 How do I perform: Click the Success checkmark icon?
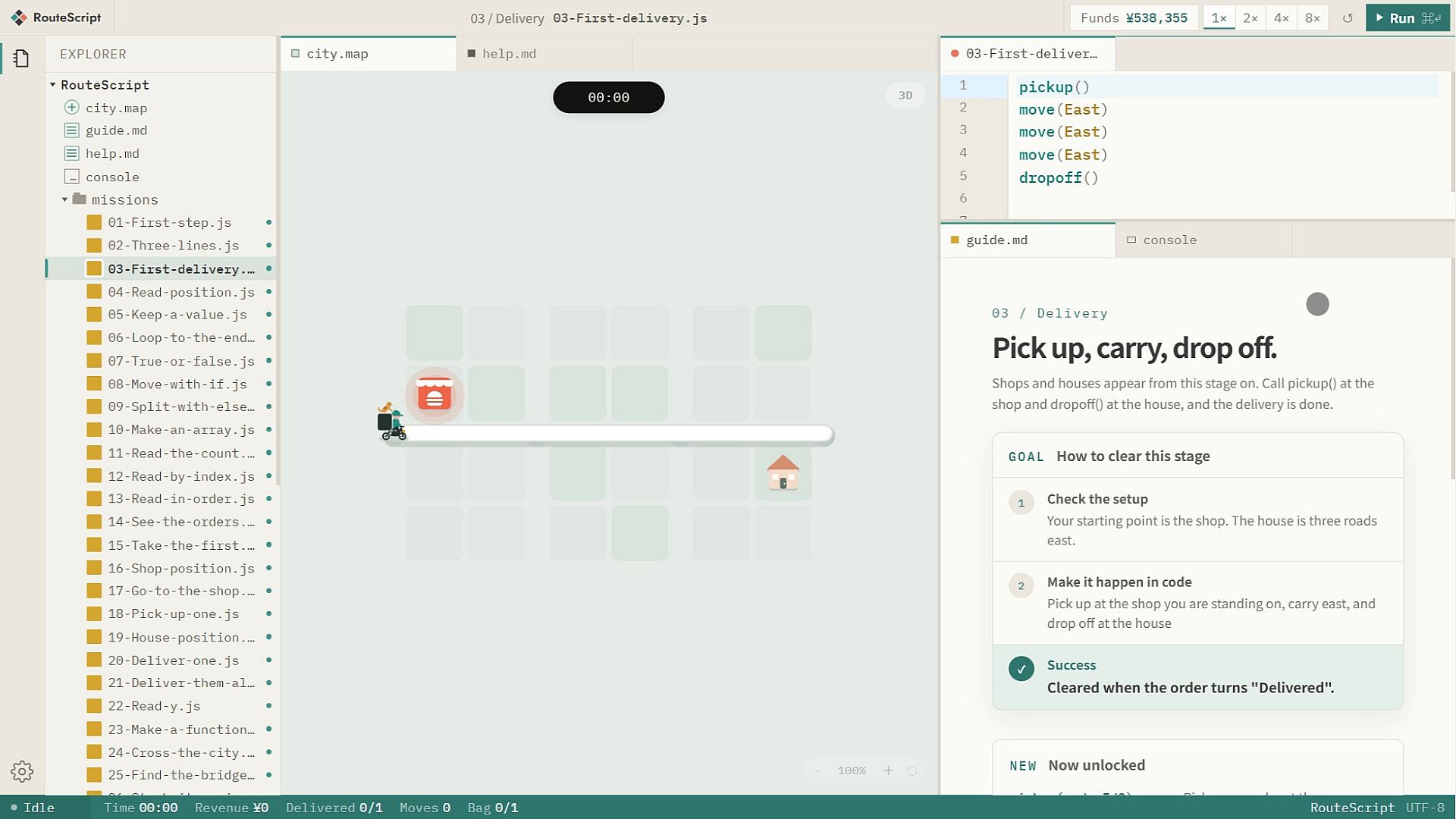coord(1021,669)
